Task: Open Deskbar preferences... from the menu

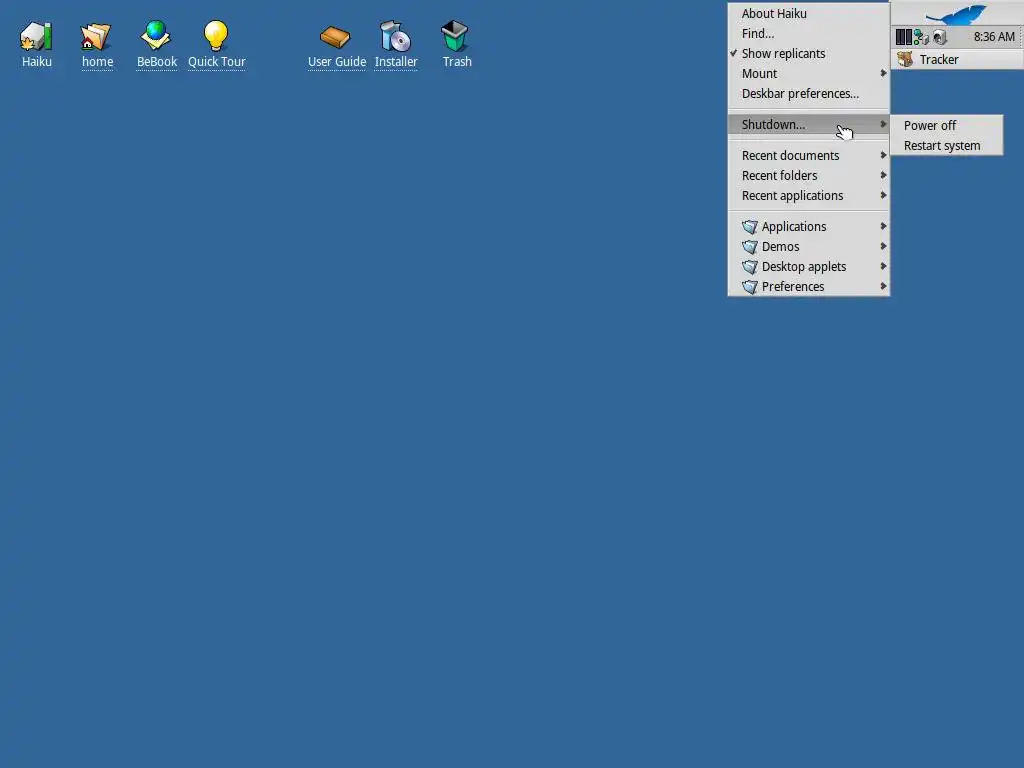Action: 808,93
